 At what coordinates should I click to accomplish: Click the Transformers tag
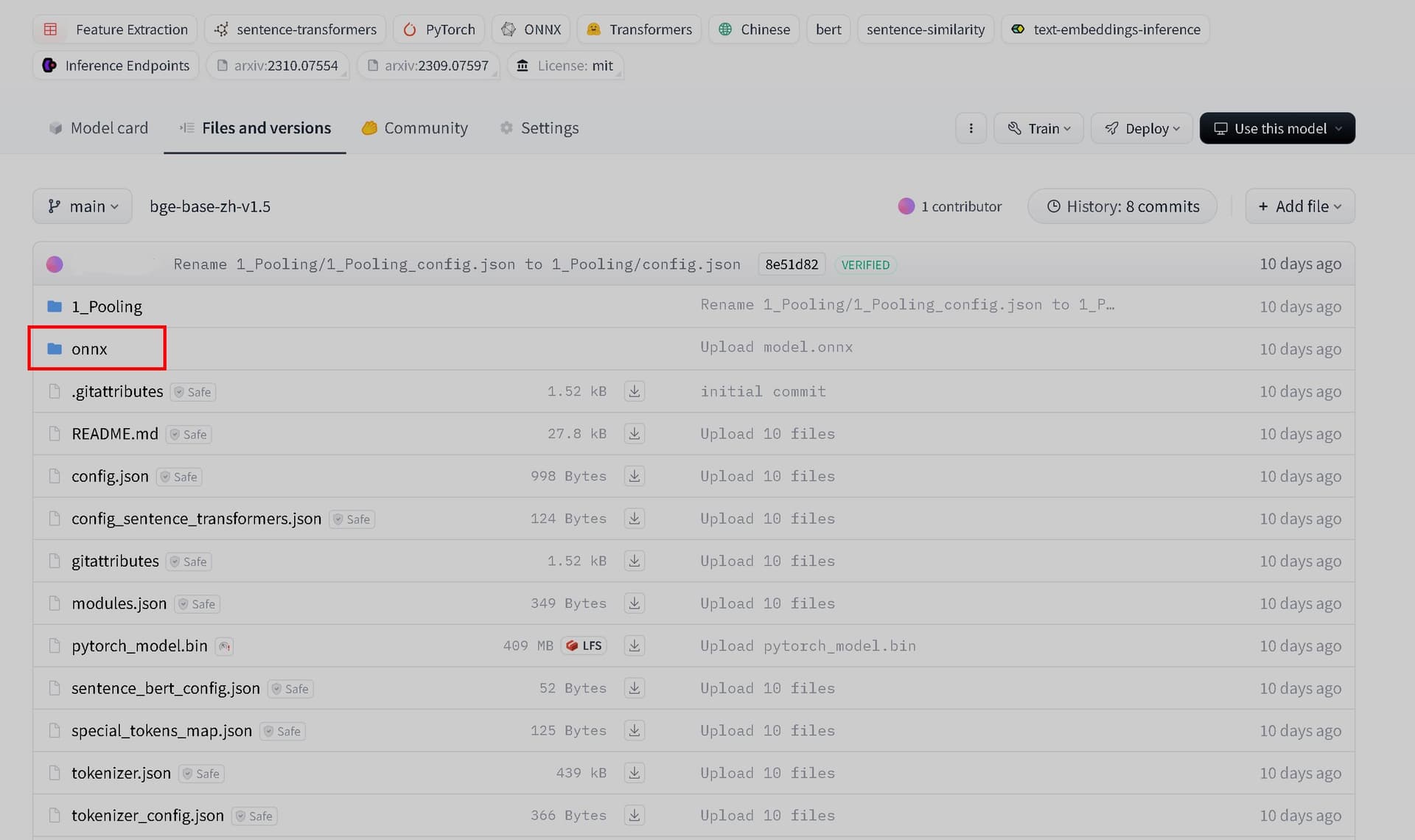pyautogui.click(x=639, y=29)
